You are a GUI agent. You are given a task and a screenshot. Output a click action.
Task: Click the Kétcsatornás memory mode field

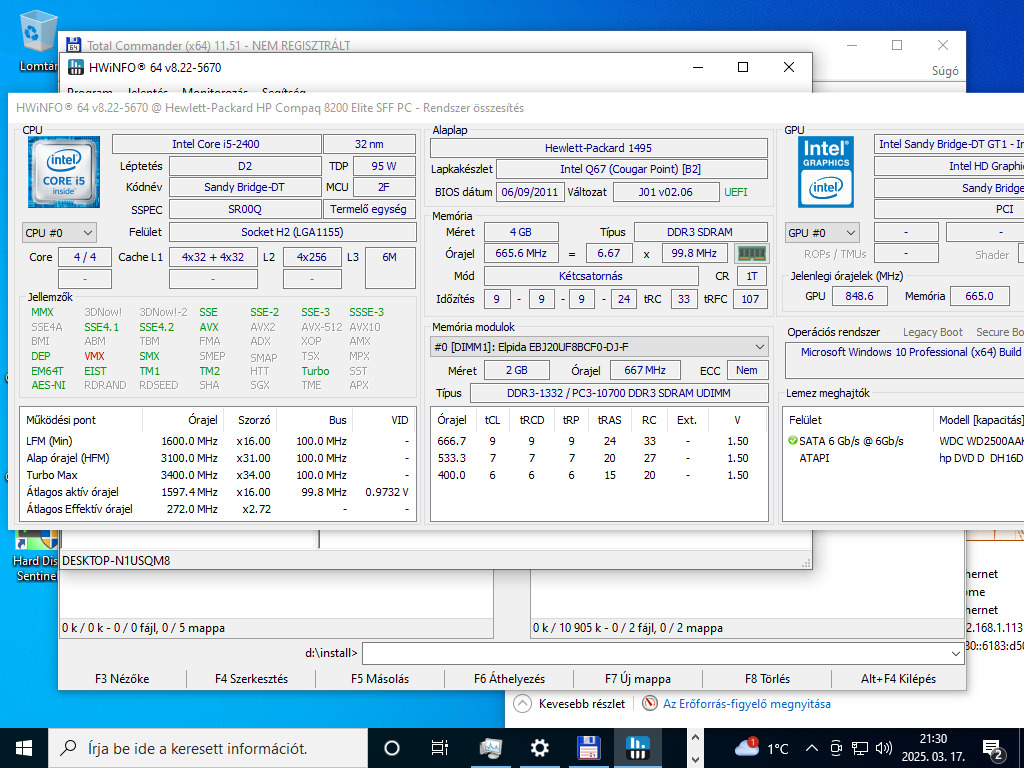(591, 276)
